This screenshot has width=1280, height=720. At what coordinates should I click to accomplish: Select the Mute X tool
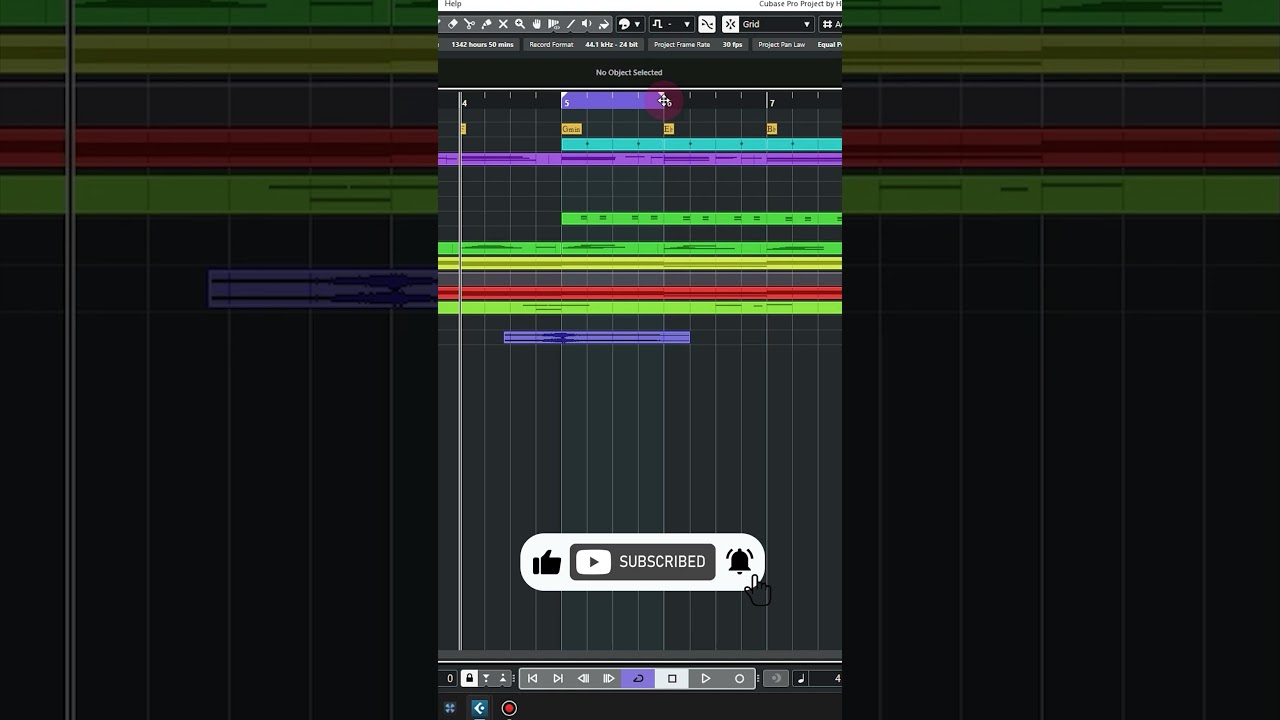pyautogui.click(x=503, y=24)
